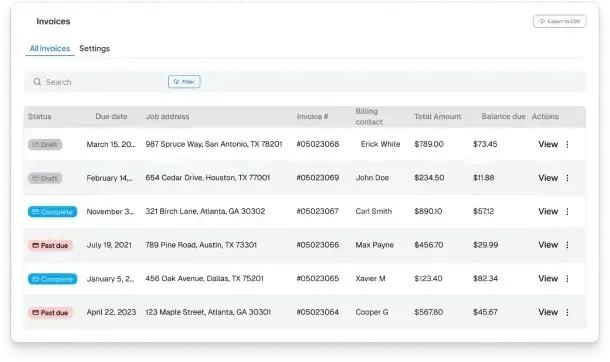
Task: Select address 456 Oak Avenue, Dallas
Action: 205,279
